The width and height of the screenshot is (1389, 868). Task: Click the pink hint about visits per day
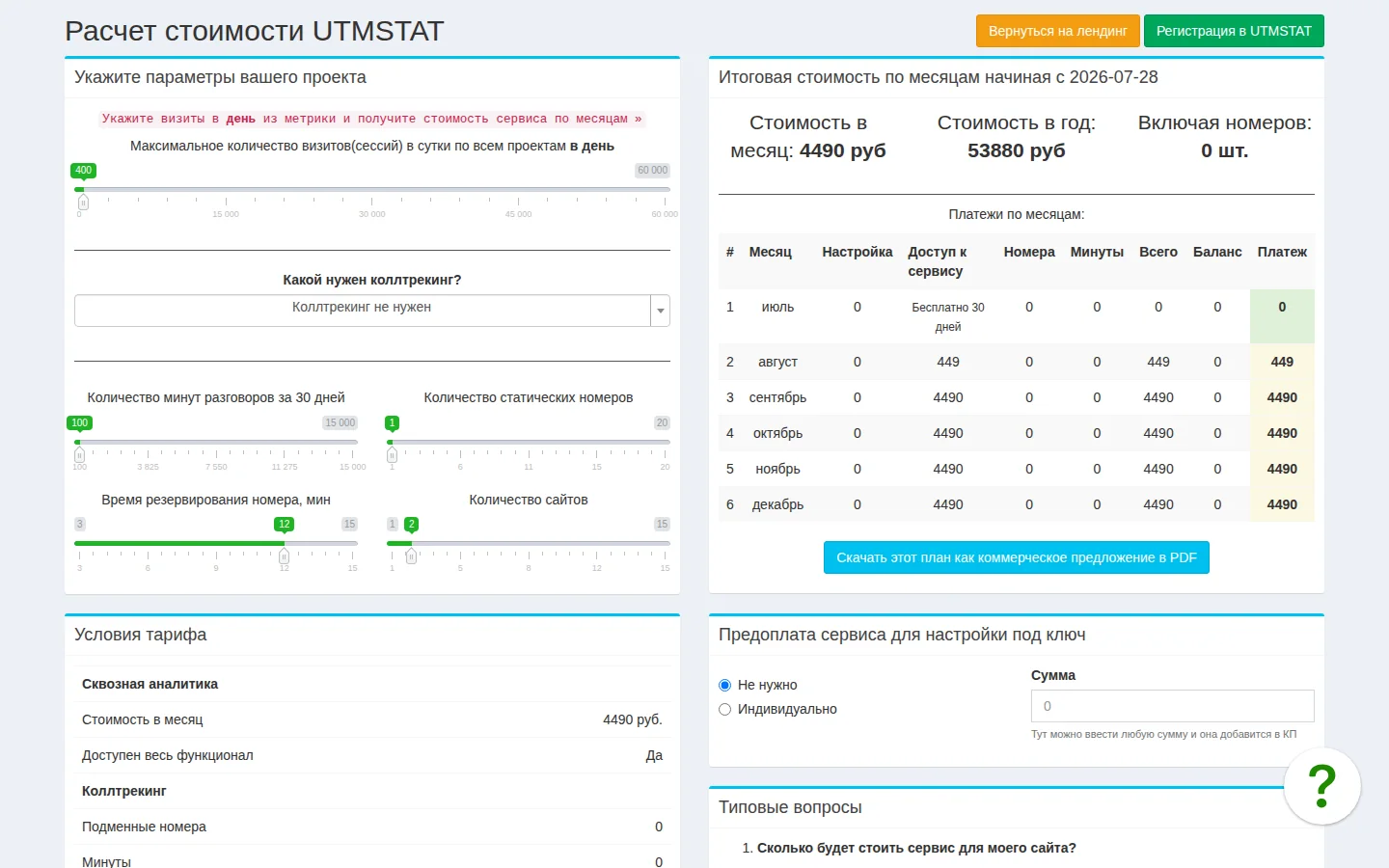click(x=371, y=119)
